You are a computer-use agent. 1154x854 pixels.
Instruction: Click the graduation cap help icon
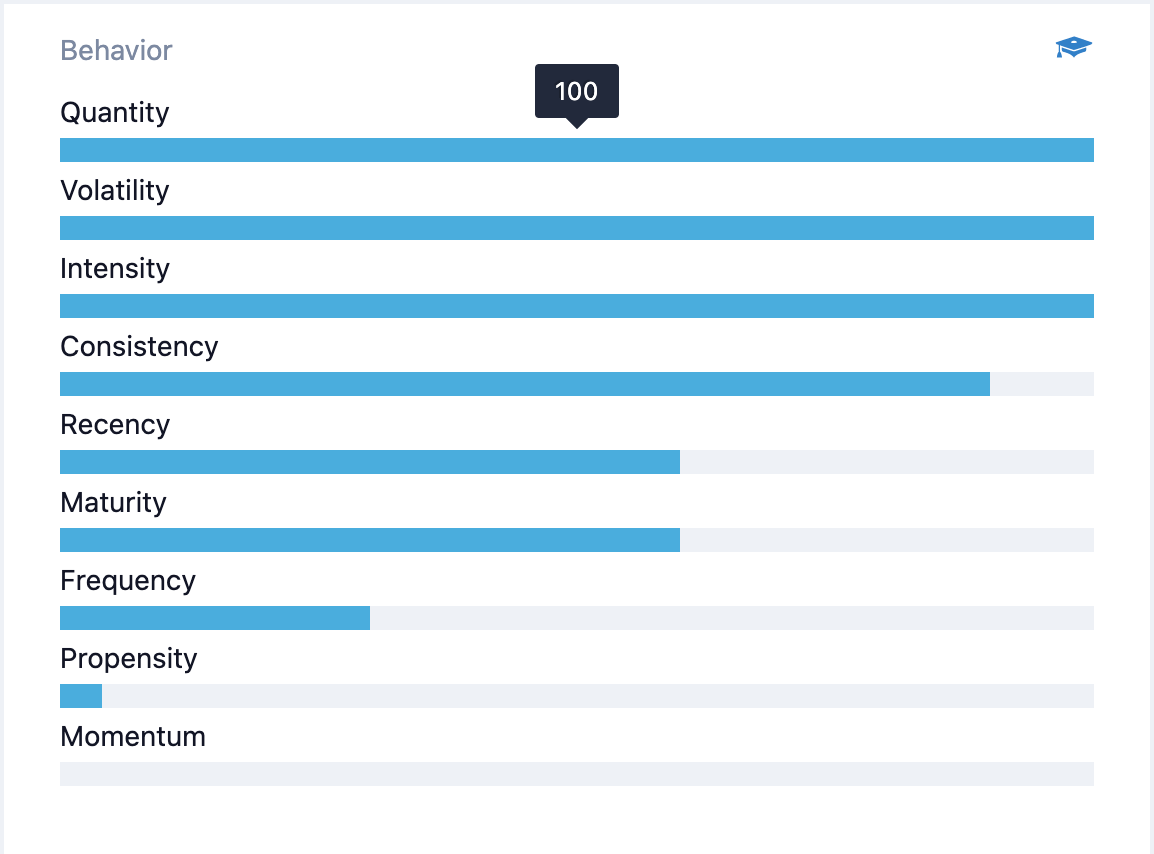[1073, 47]
